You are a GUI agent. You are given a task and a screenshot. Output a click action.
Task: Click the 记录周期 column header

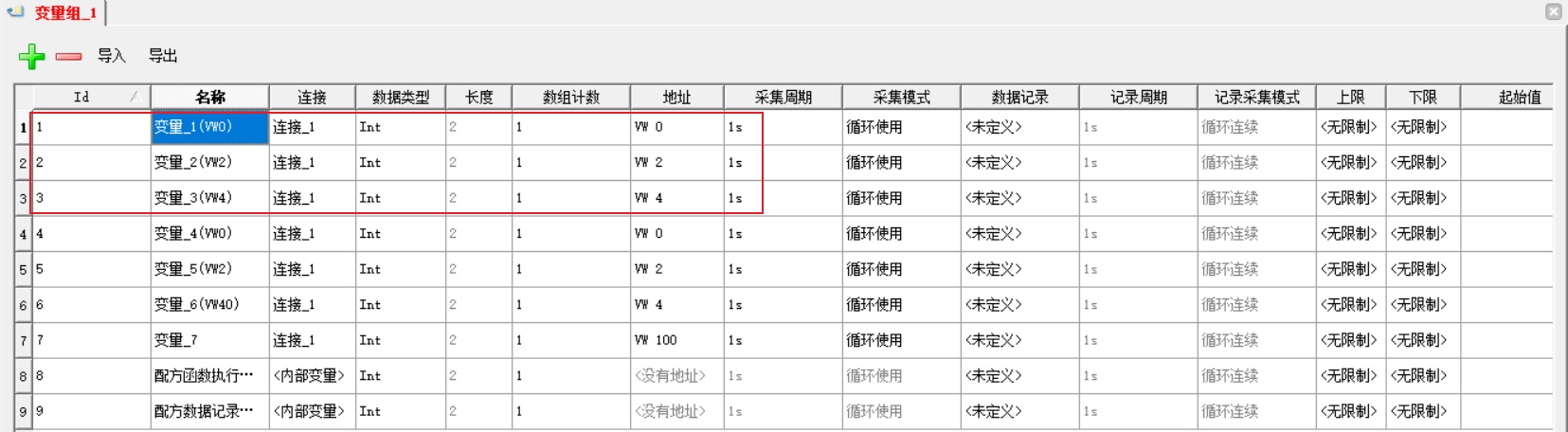(x=1139, y=97)
